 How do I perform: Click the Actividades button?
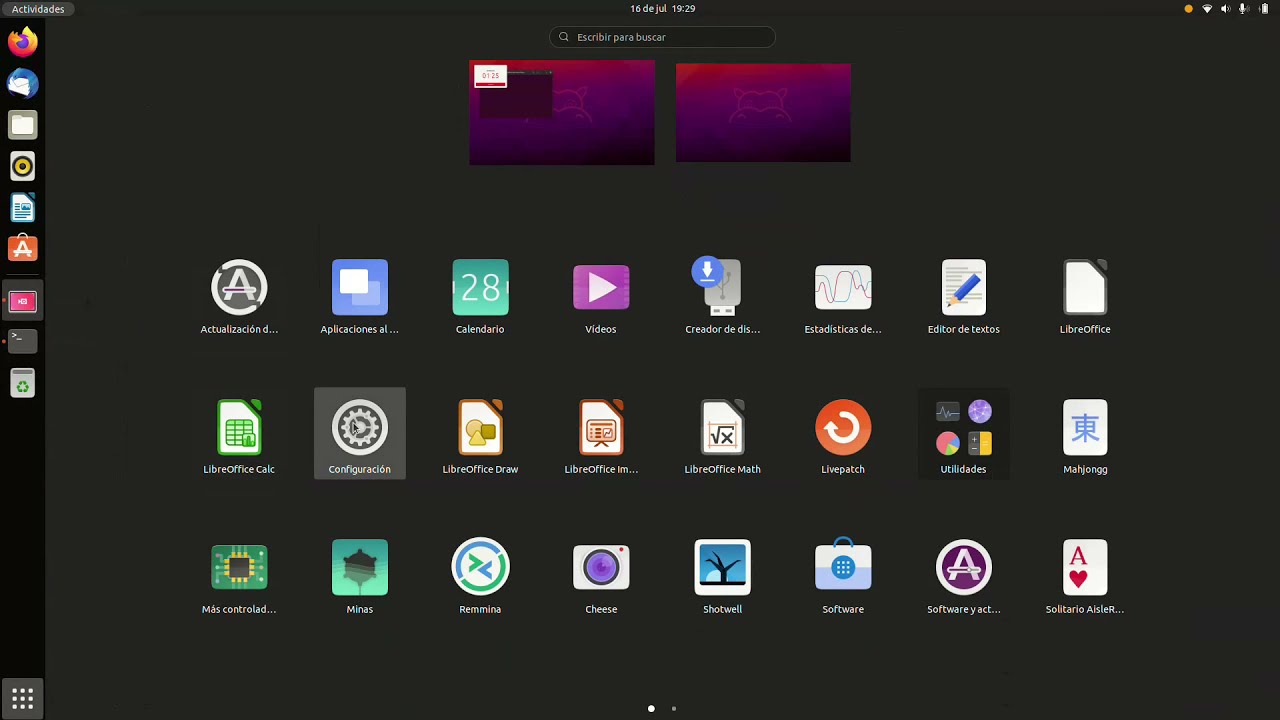click(x=38, y=9)
